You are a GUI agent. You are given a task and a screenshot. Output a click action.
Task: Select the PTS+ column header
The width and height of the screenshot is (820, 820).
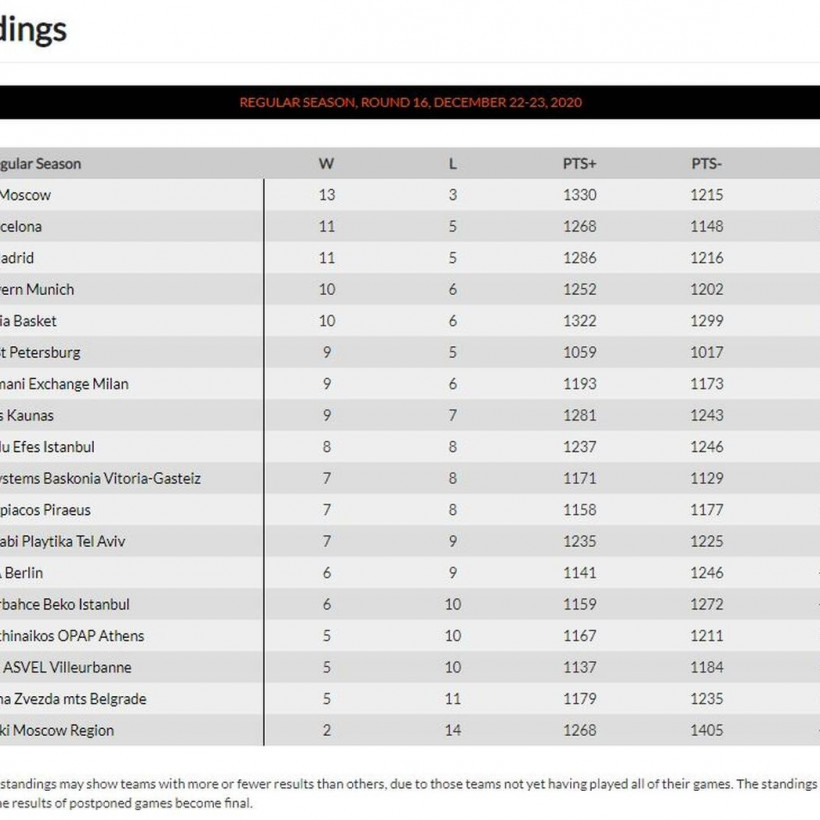coord(579,163)
